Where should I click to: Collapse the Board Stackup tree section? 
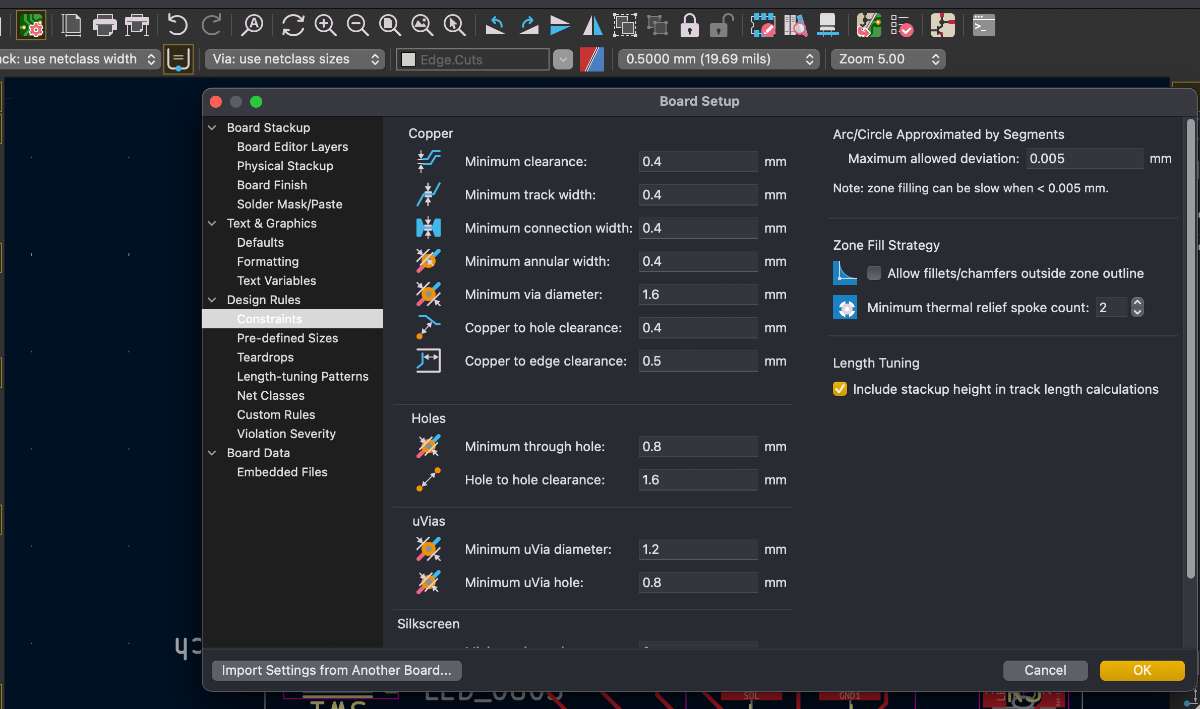(212, 128)
